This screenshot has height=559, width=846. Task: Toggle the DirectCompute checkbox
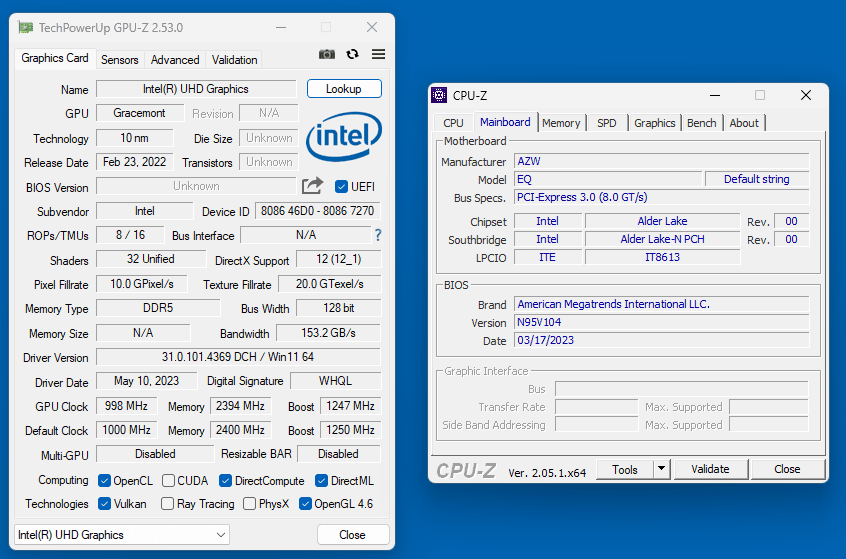[226, 480]
